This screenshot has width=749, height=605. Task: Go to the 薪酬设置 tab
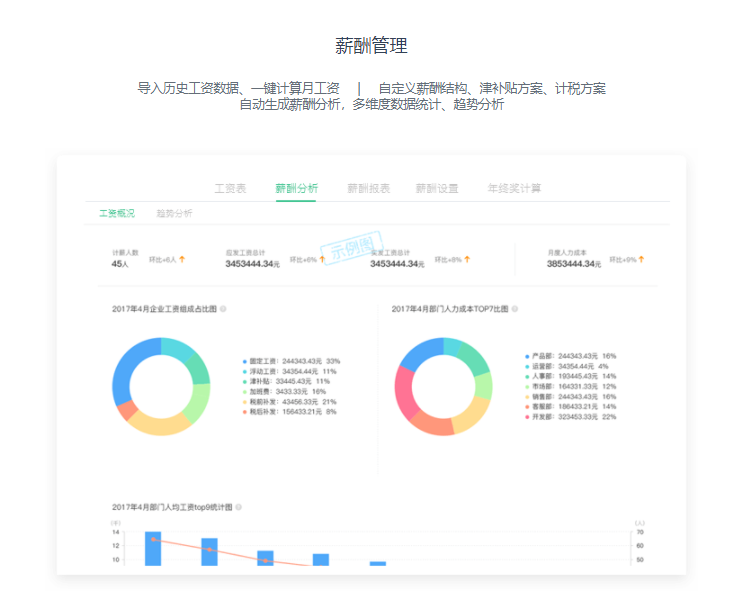click(437, 189)
